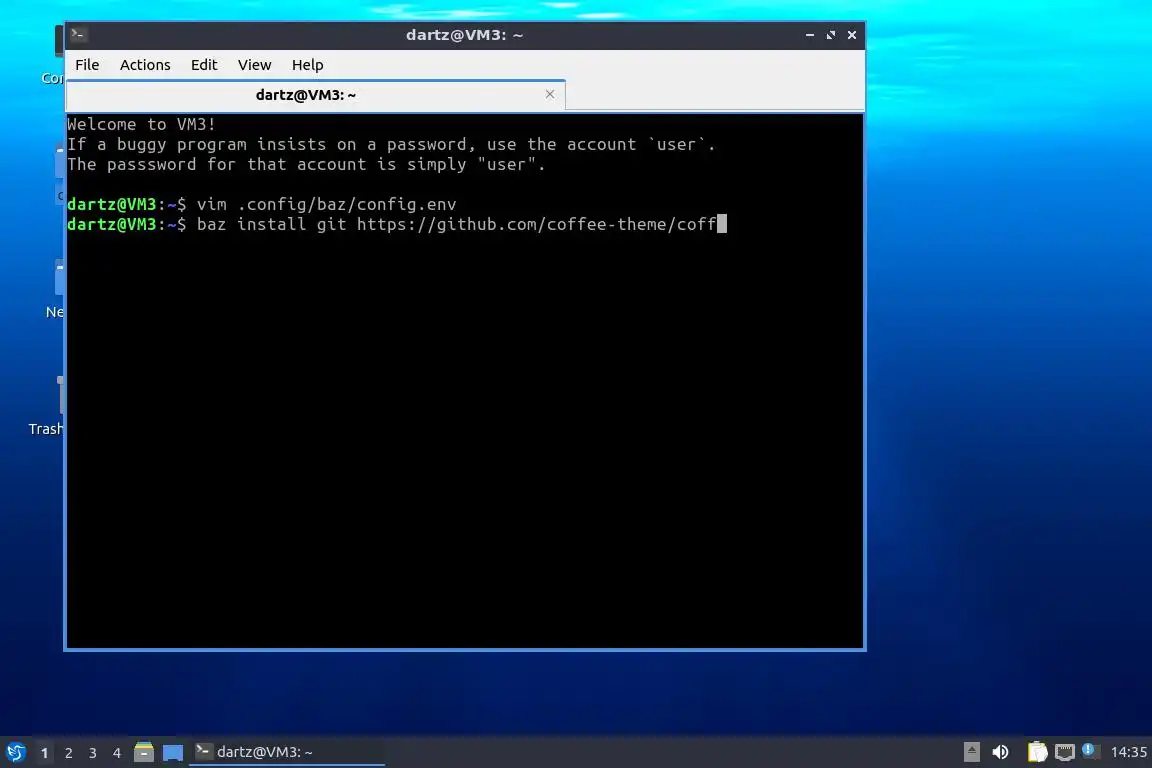
Task: Click the 14:35 clock
Action: (x=1128, y=752)
